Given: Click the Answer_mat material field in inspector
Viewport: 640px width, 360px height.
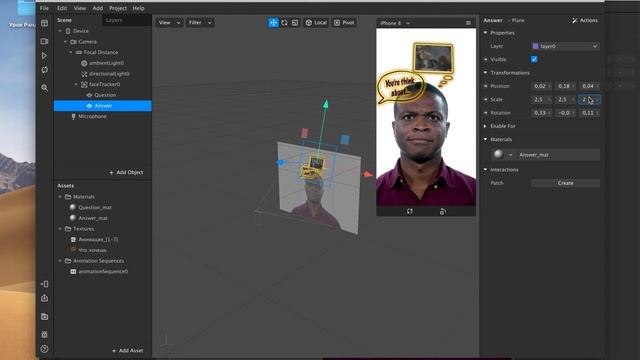Looking at the screenshot, I should pyautogui.click(x=558, y=155).
